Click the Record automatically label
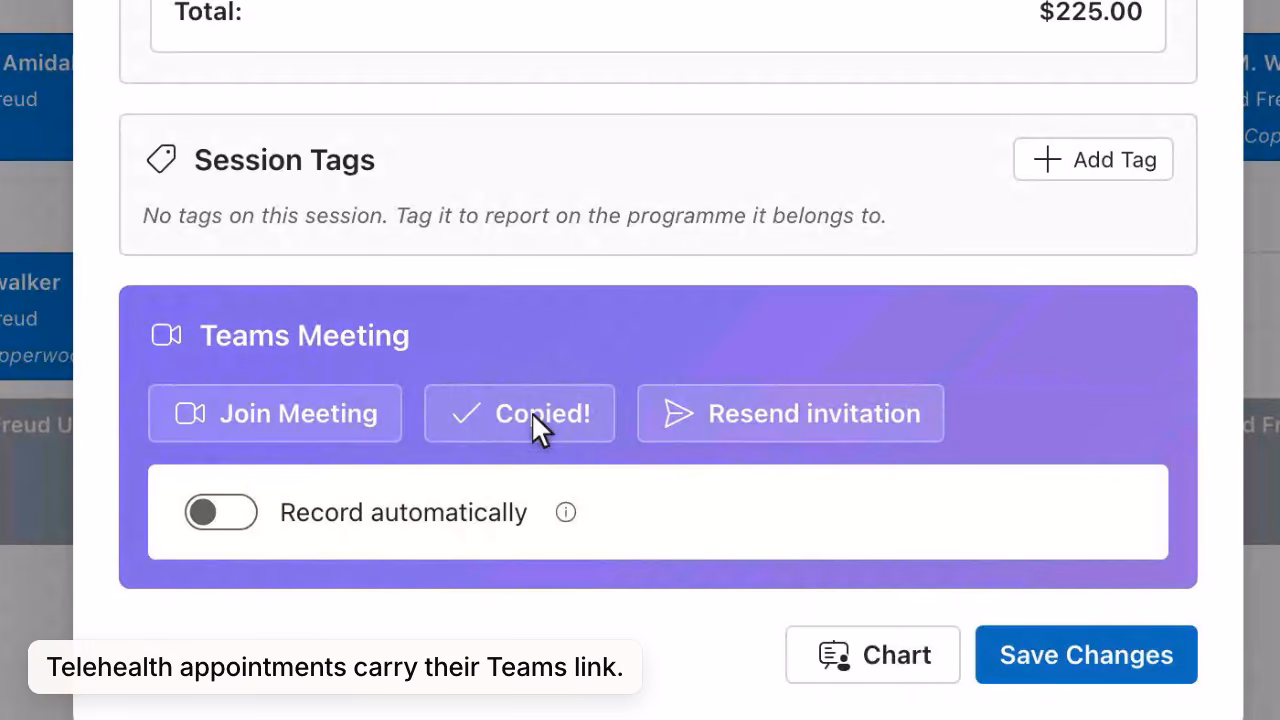This screenshot has width=1280, height=720. pyautogui.click(x=403, y=512)
